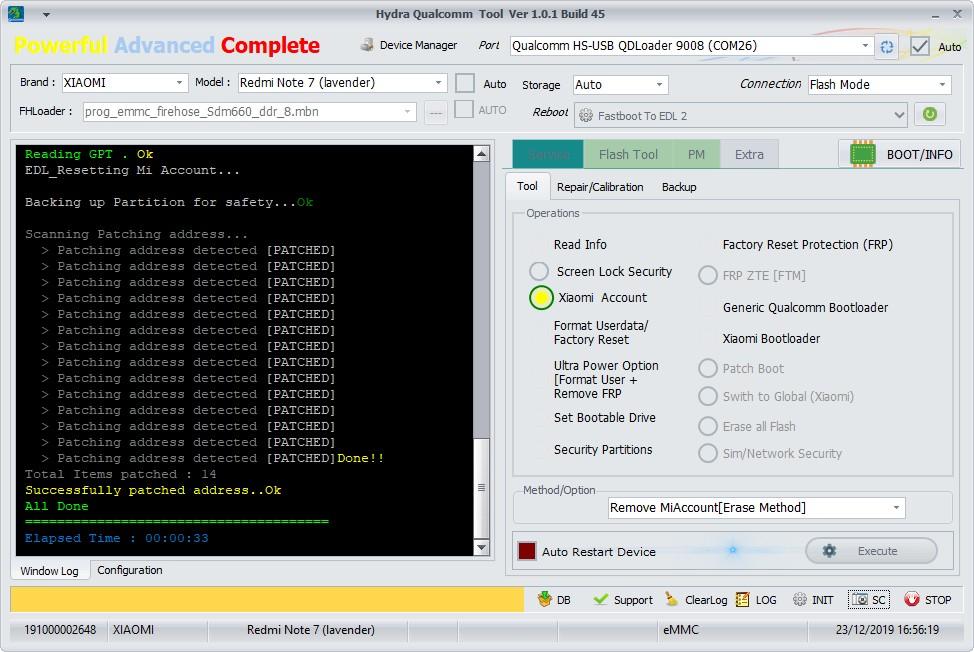Image resolution: width=974 pixels, height=652 pixels.
Task: Run the selected operation with Execute
Action: point(871,551)
